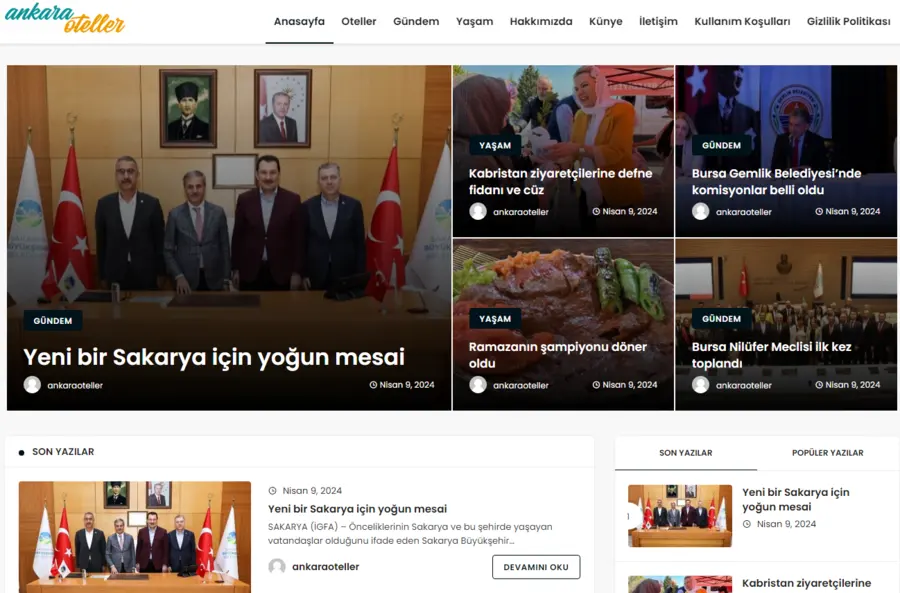The width and height of the screenshot is (900, 593).
Task: Click GÜNDEM tag on the Sakarya hero story
Action: [53, 321]
